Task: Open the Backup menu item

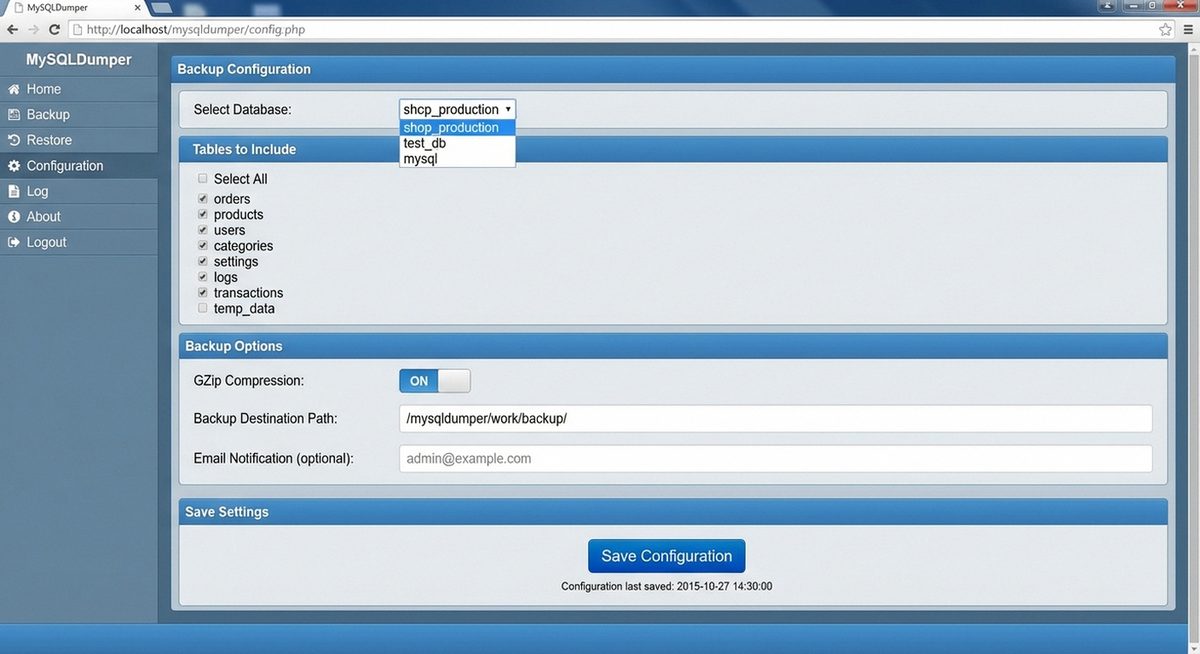Action: click(x=79, y=115)
